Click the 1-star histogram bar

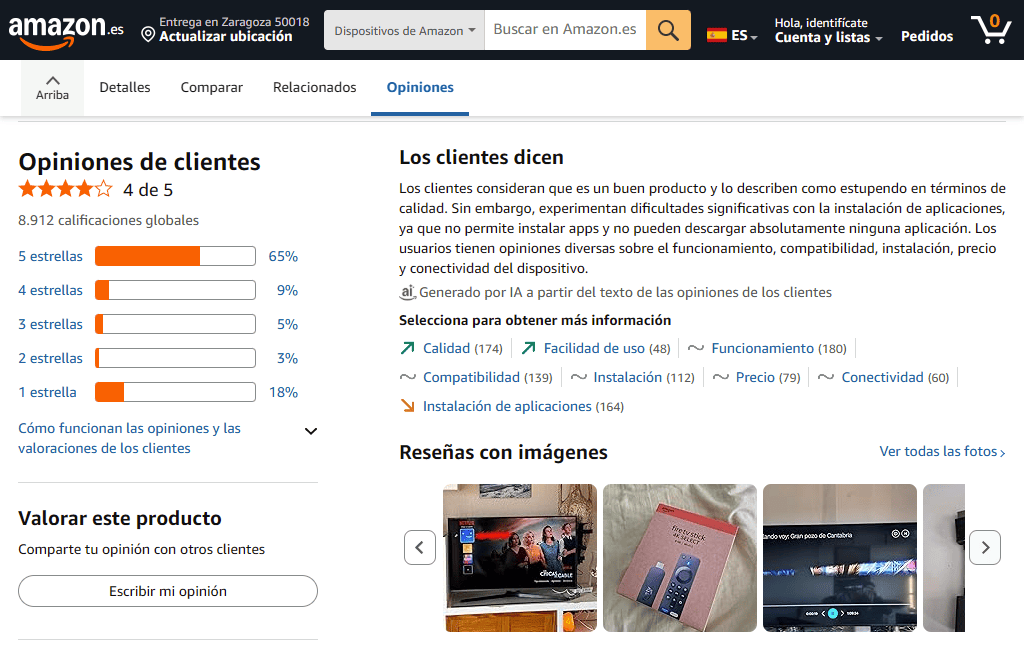(175, 392)
